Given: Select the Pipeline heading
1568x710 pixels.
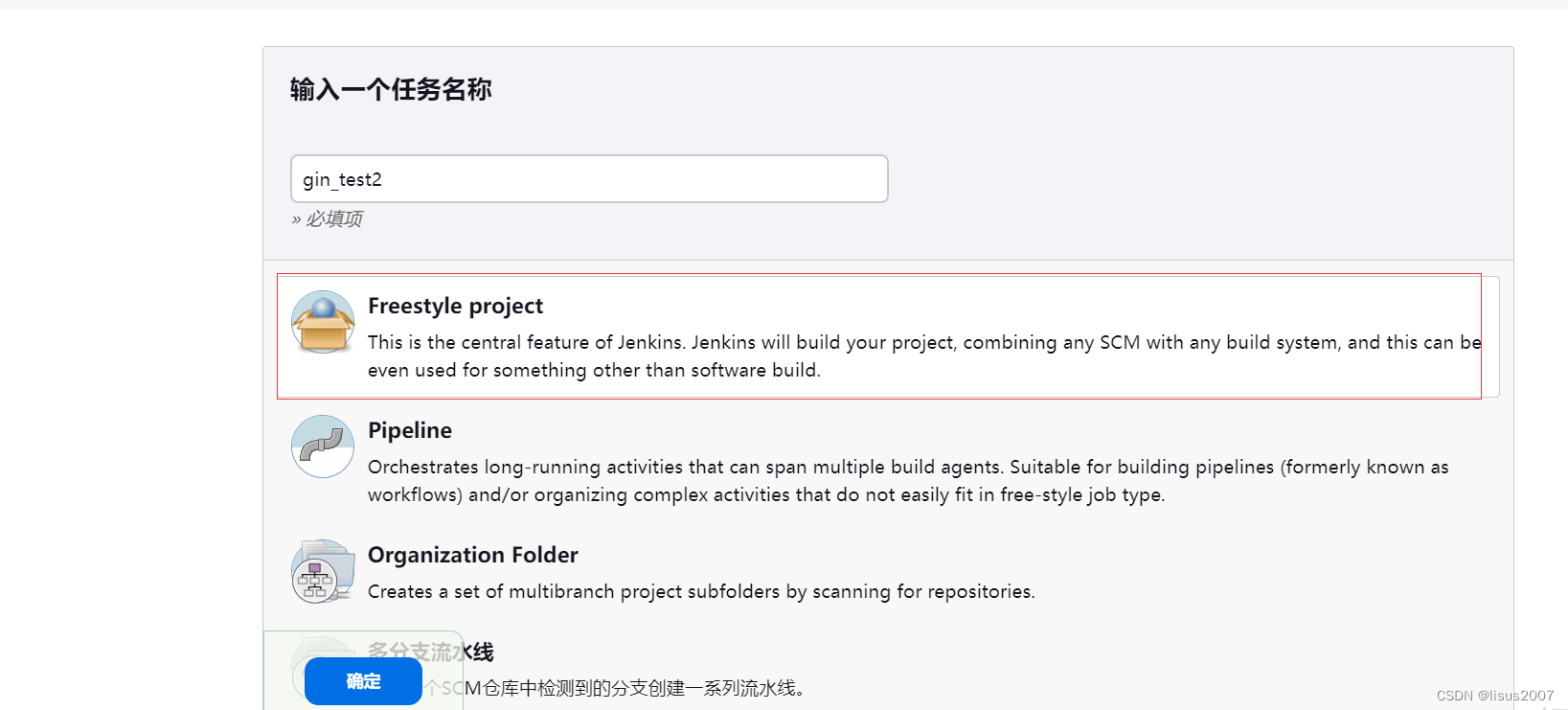Looking at the screenshot, I should point(410,430).
